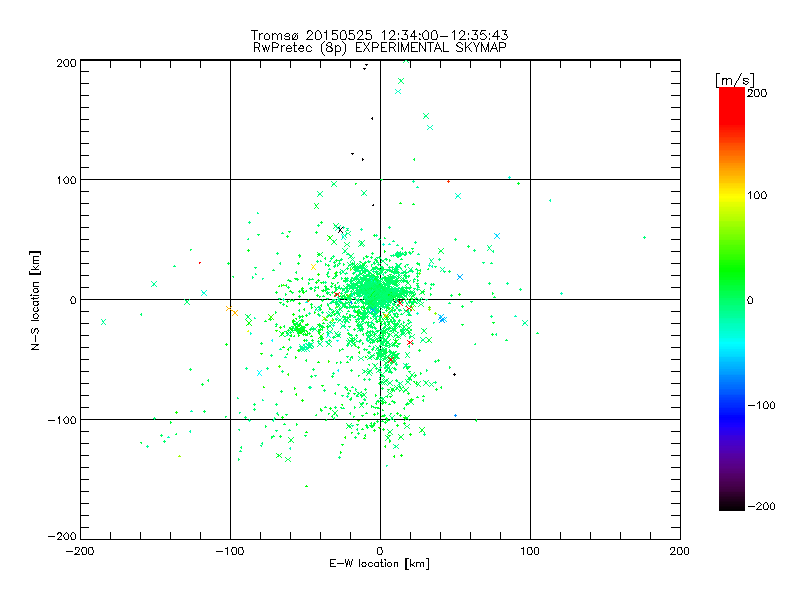Click the colorbar's 0 m/s label
This screenshot has width=800, height=600.
[x=750, y=300]
